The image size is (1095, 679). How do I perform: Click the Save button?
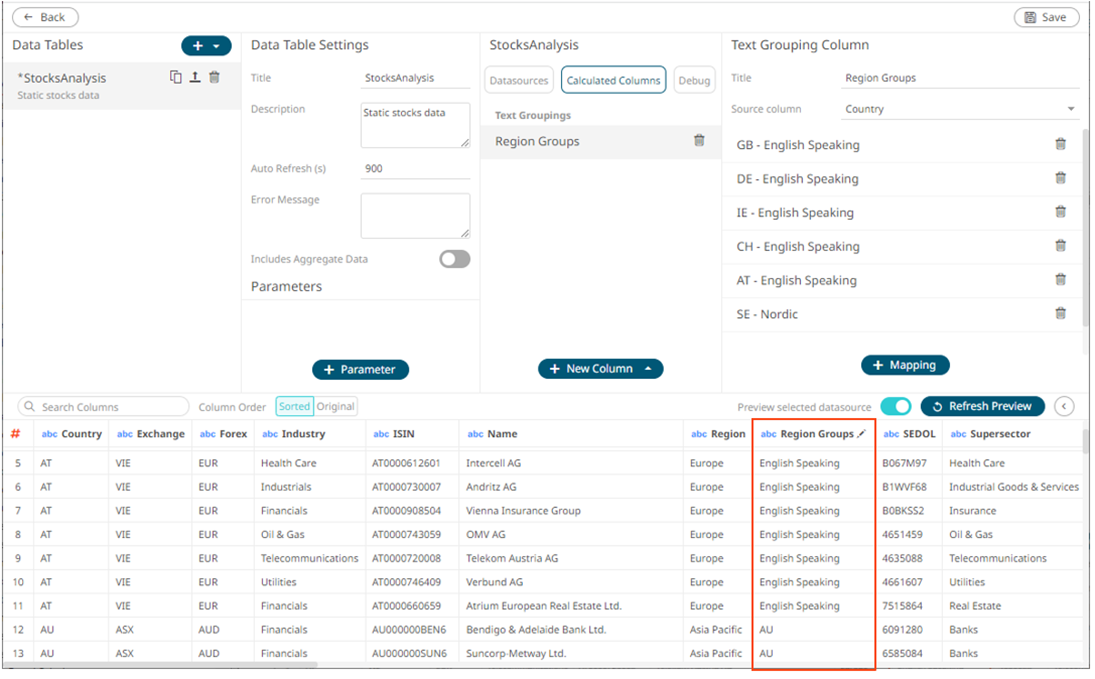click(x=1046, y=17)
